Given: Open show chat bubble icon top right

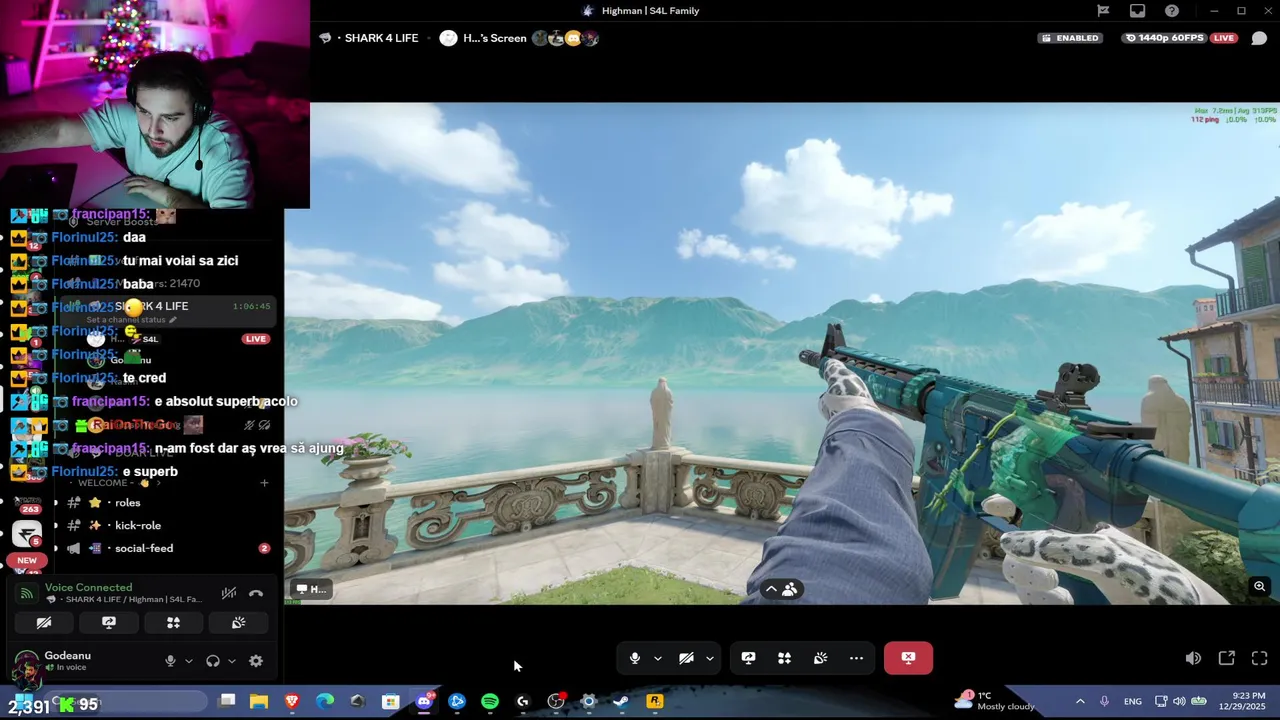Looking at the screenshot, I should point(1259,38).
